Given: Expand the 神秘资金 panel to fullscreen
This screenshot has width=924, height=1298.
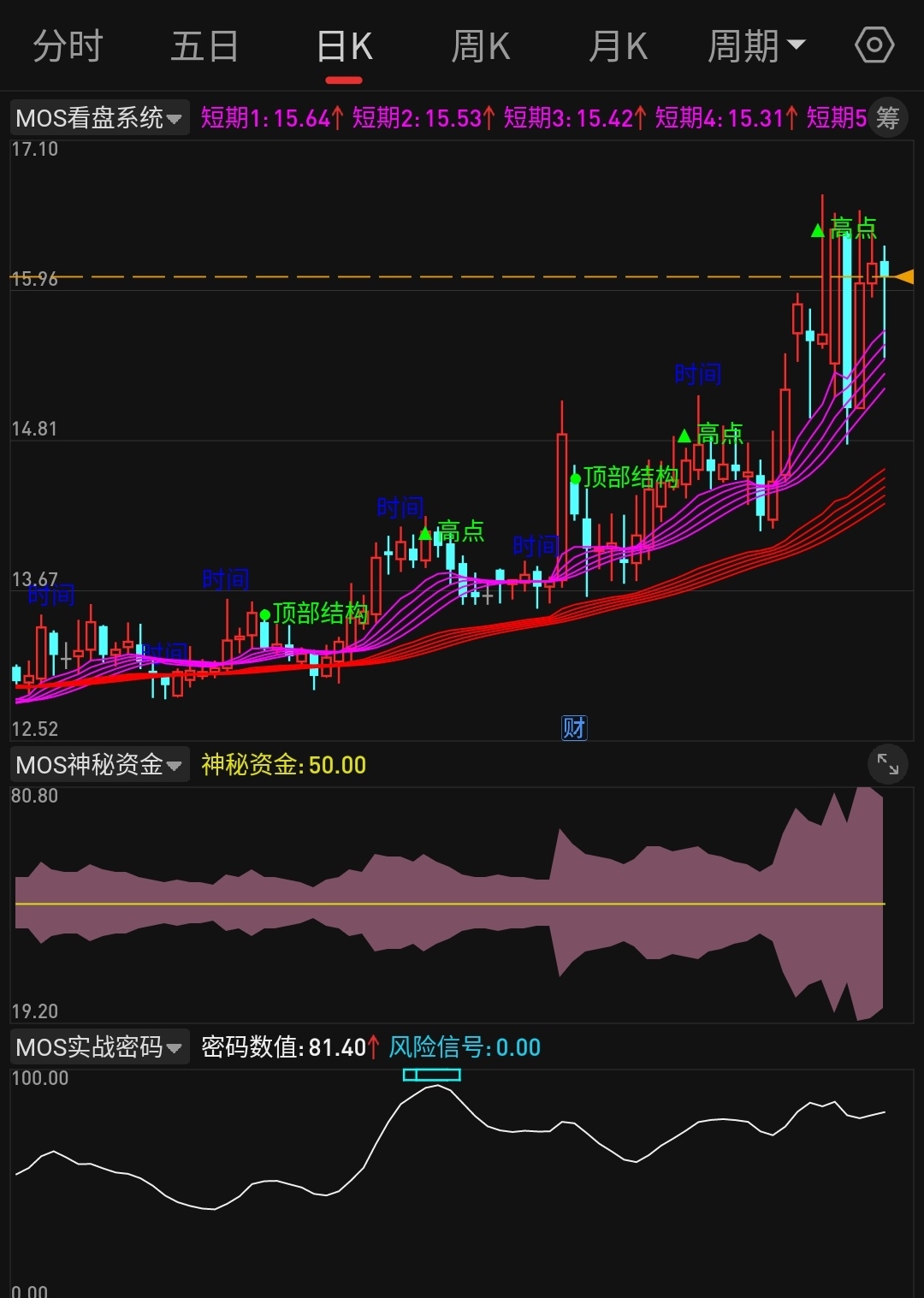Looking at the screenshot, I should coord(888,764).
